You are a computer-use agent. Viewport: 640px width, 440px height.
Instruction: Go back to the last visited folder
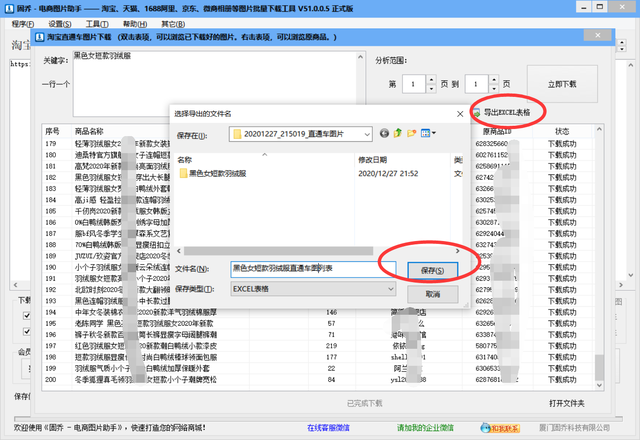(x=384, y=133)
